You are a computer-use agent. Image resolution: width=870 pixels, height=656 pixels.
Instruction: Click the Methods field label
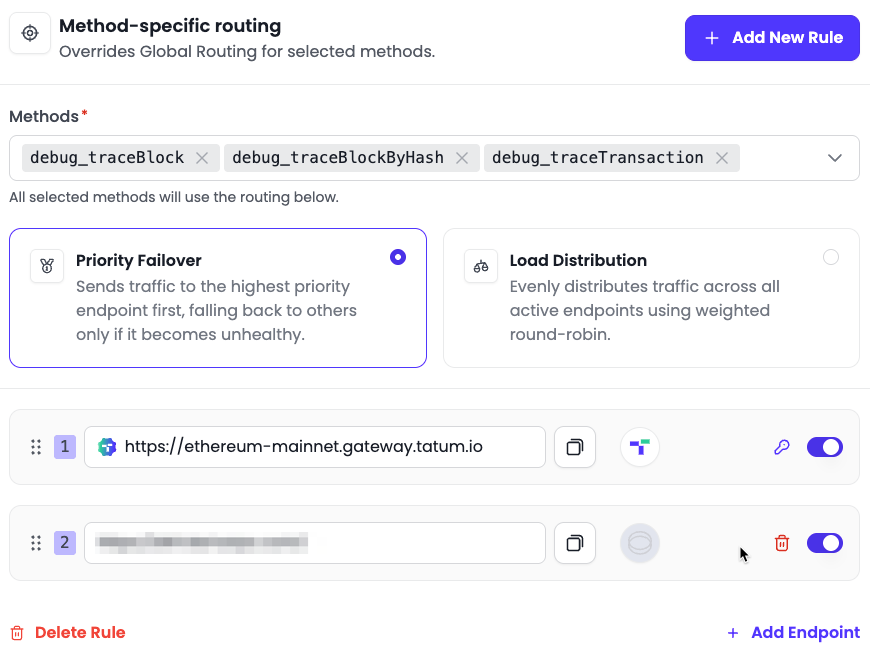pyautogui.click(x=44, y=117)
